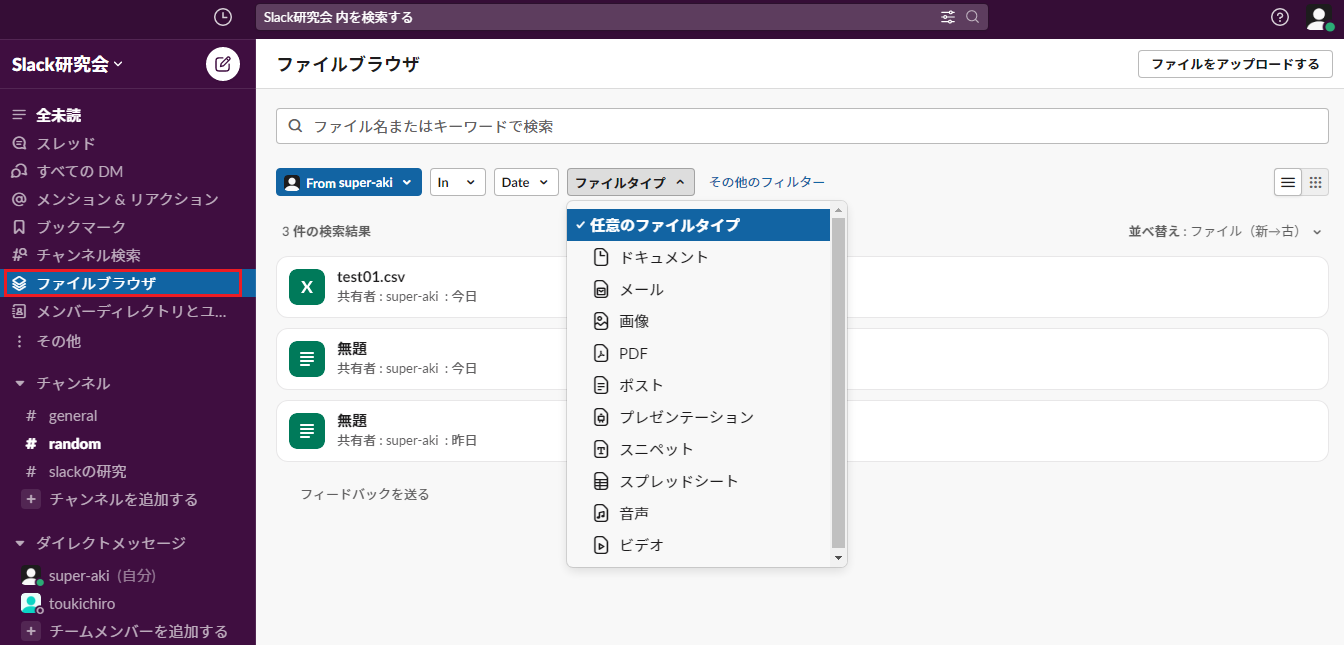Open the history clock icon
The image size is (1344, 645).
(x=223, y=17)
